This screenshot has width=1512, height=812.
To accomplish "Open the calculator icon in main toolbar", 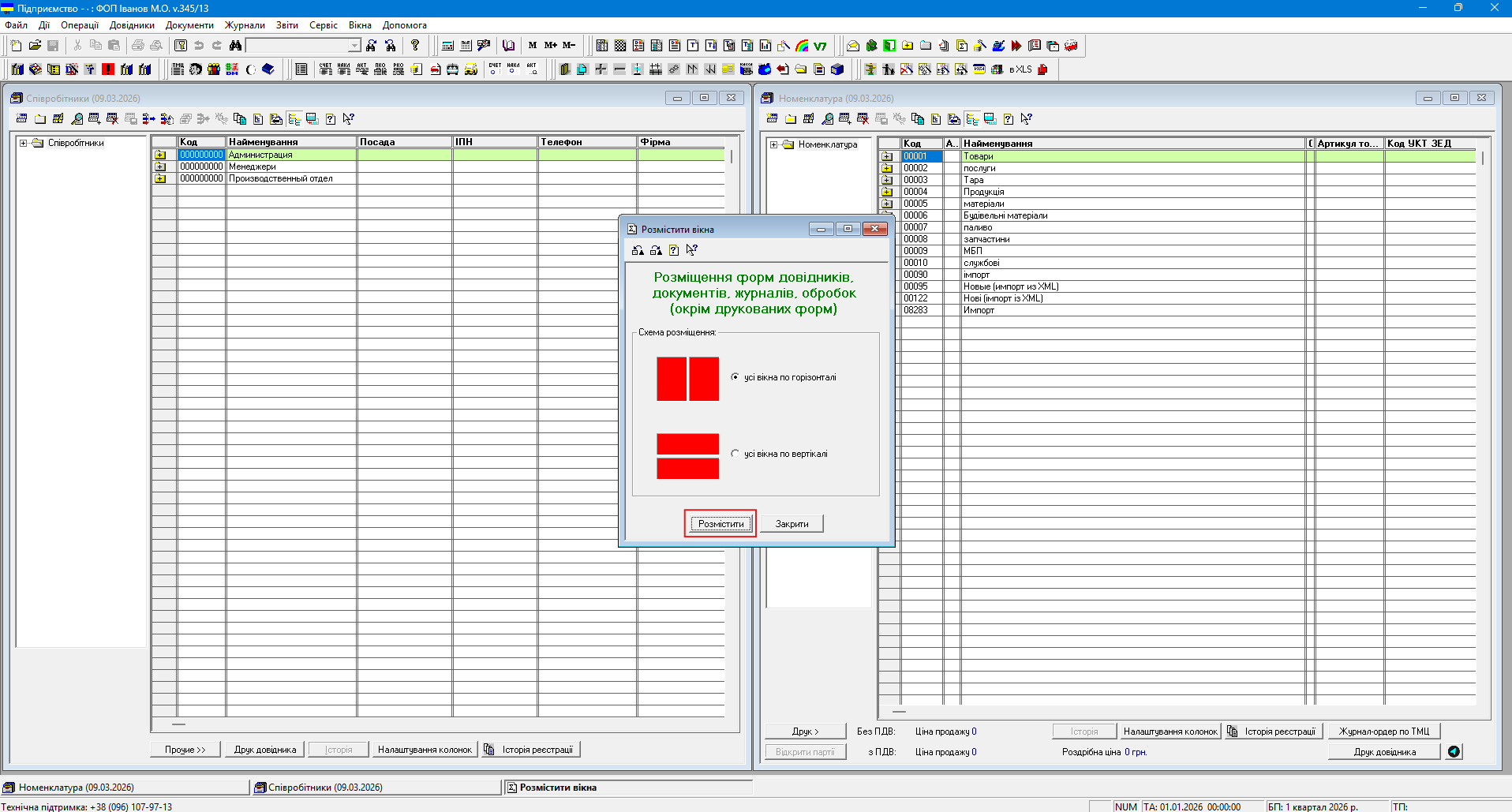I will pos(447,46).
